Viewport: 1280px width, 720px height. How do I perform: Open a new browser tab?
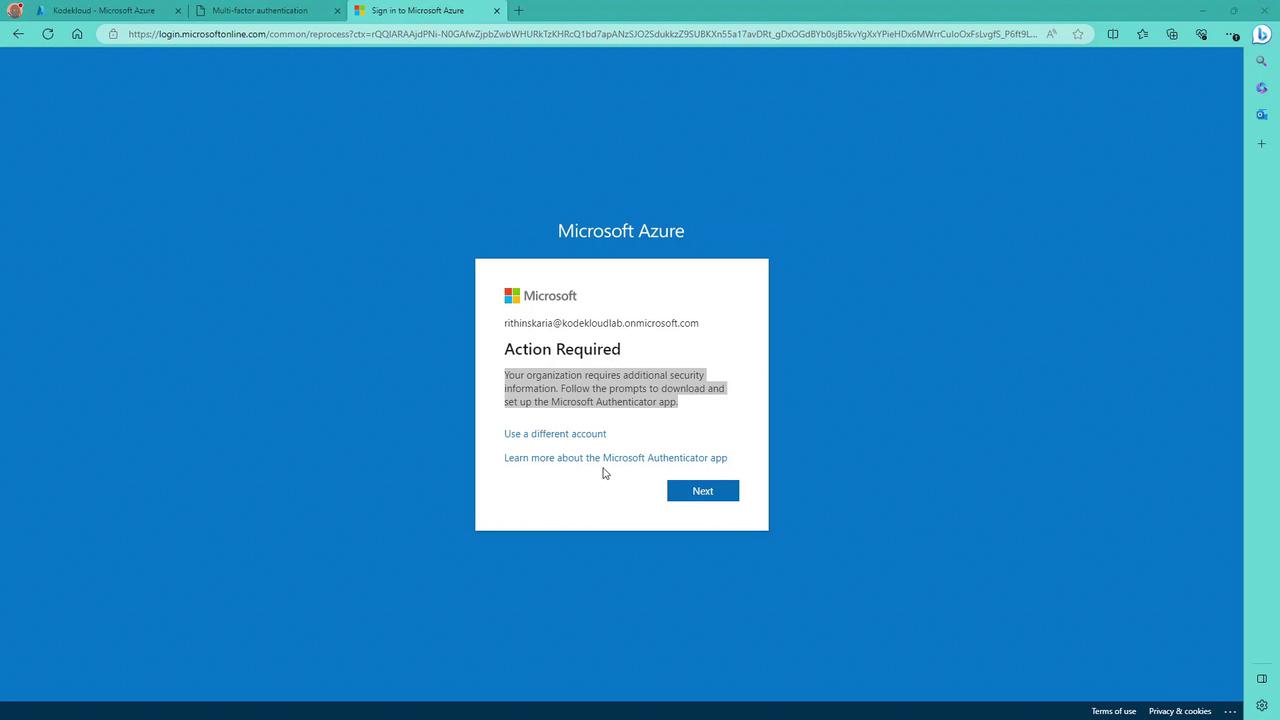pyautogui.click(x=518, y=11)
